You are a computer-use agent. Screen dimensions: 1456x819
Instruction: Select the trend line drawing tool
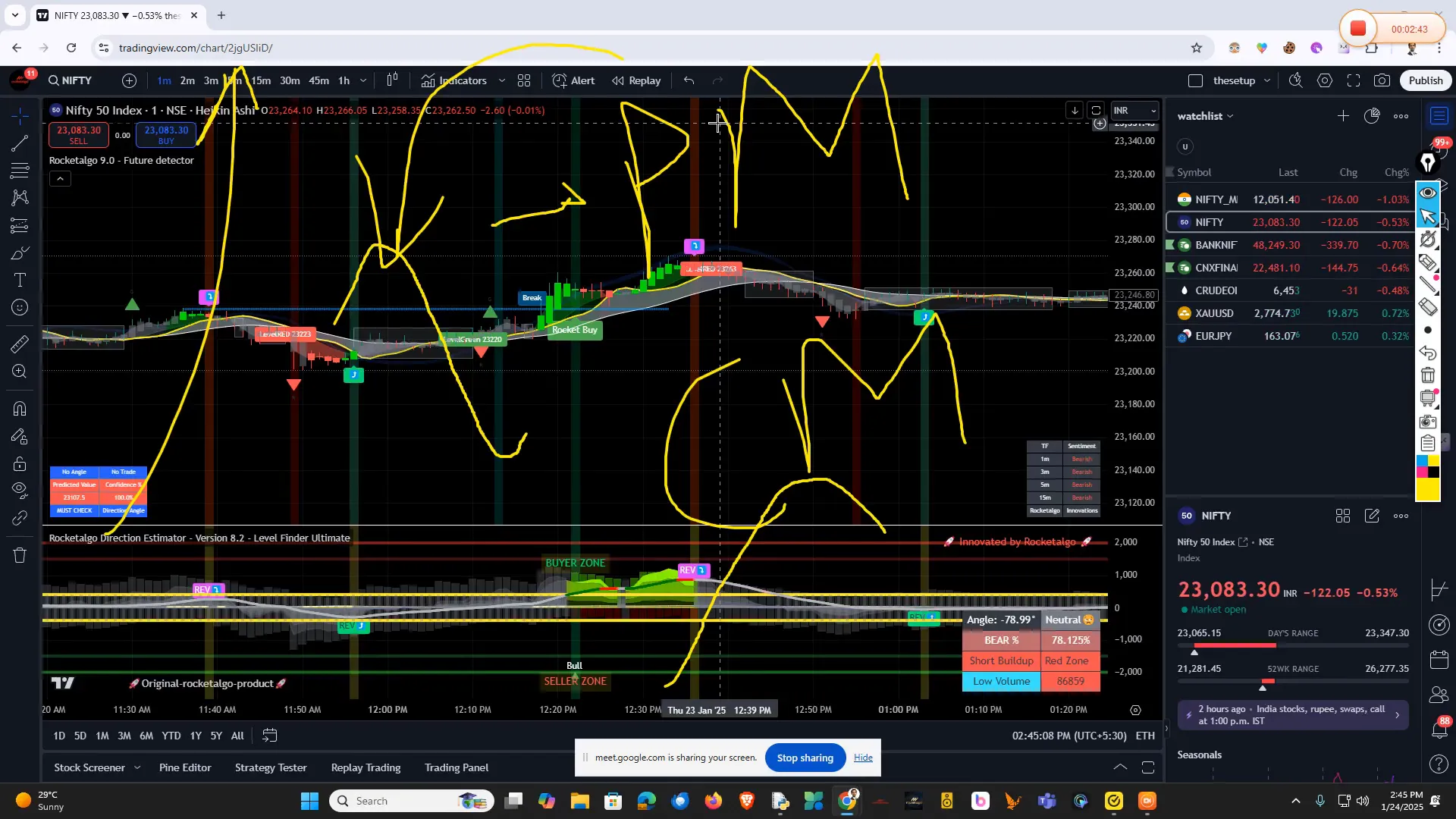pos(19,145)
